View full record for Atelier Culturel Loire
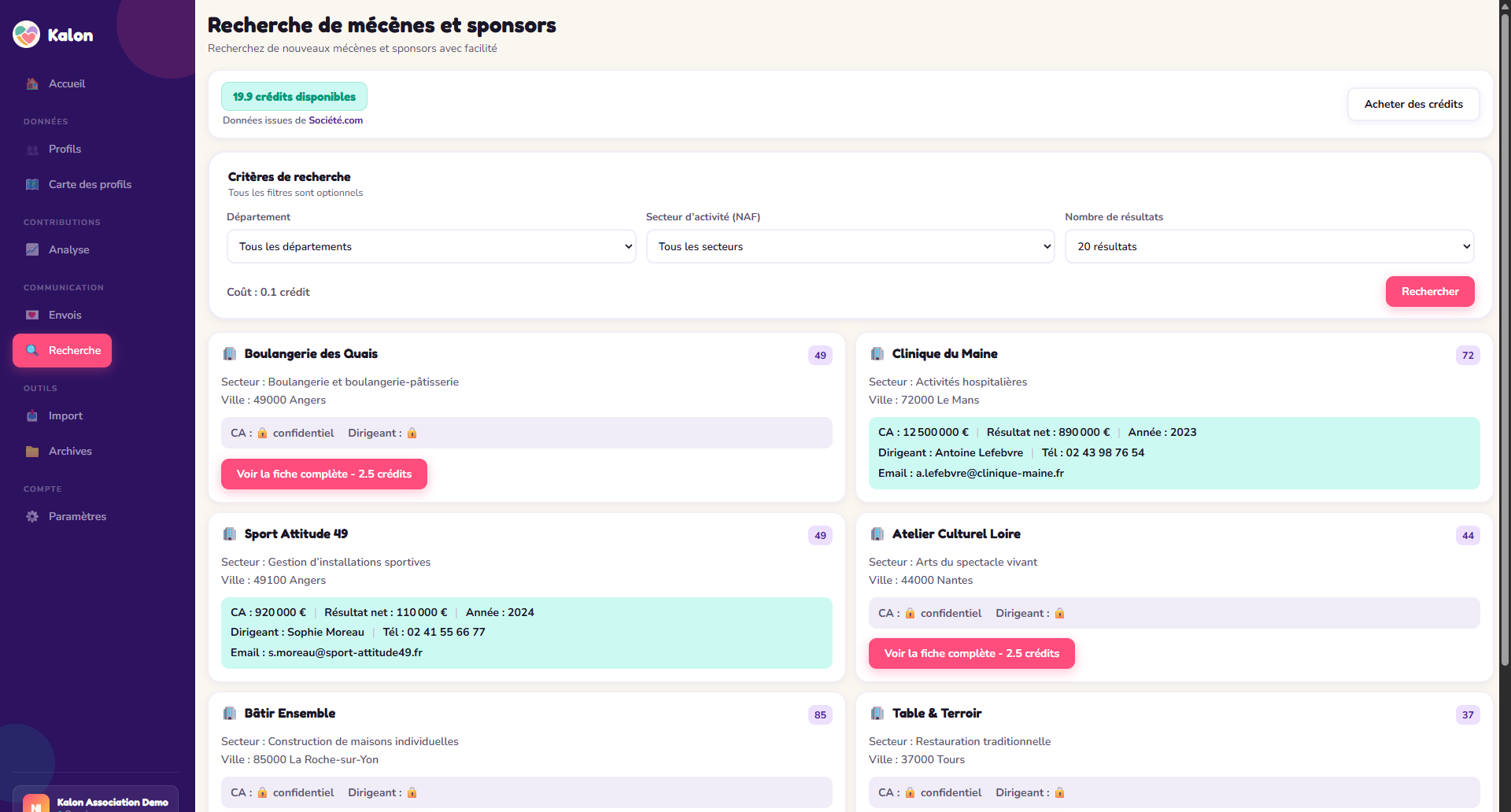1511x812 pixels. [x=971, y=653]
